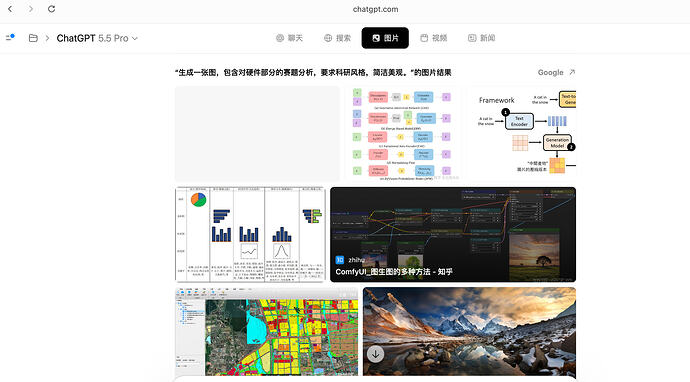Viewport: 690px width, 382px height.
Task: Switch to the 聊天 chat tab
Action: click(290, 38)
